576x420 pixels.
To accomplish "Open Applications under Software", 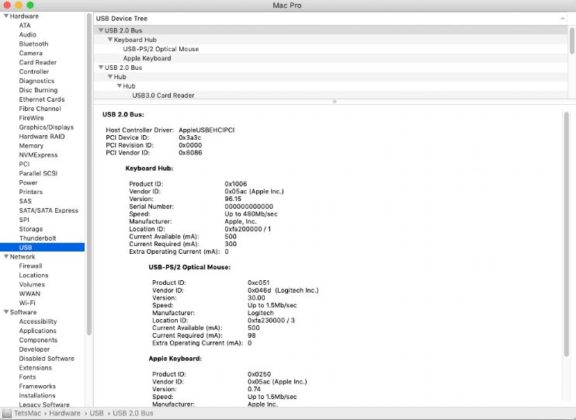I will pos(37,331).
